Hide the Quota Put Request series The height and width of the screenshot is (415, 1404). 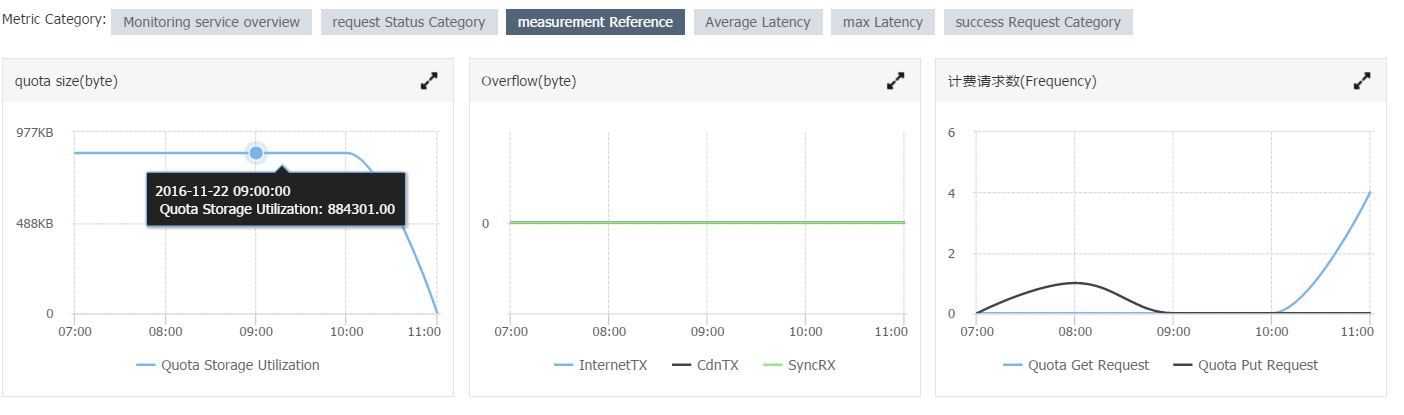tap(1245, 365)
